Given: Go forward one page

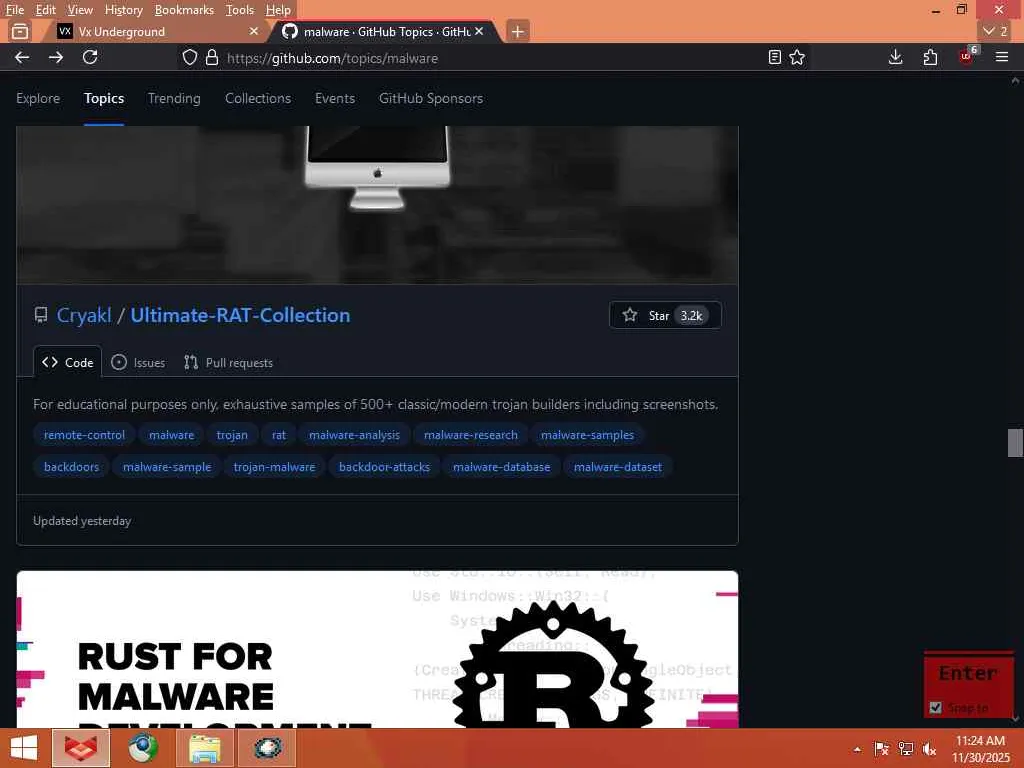Looking at the screenshot, I should [x=56, y=57].
